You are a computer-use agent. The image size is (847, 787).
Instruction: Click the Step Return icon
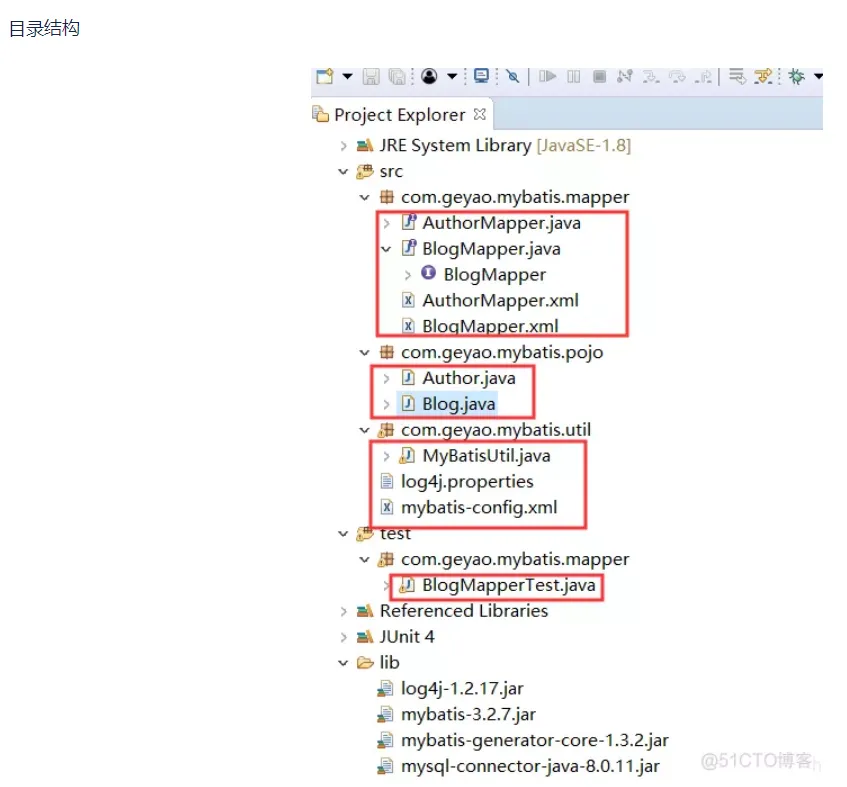(703, 77)
